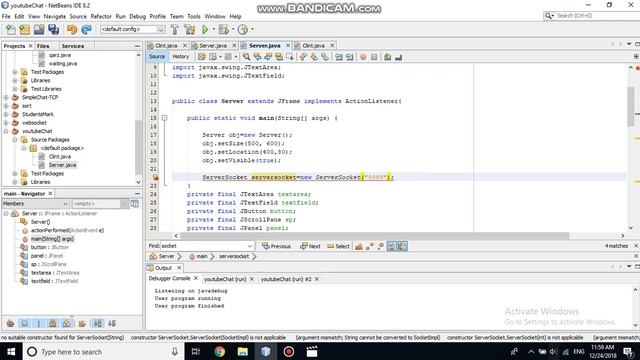Click the Find text input field
Image resolution: width=640 pixels, height=360 pixels.
tap(207, 246)
